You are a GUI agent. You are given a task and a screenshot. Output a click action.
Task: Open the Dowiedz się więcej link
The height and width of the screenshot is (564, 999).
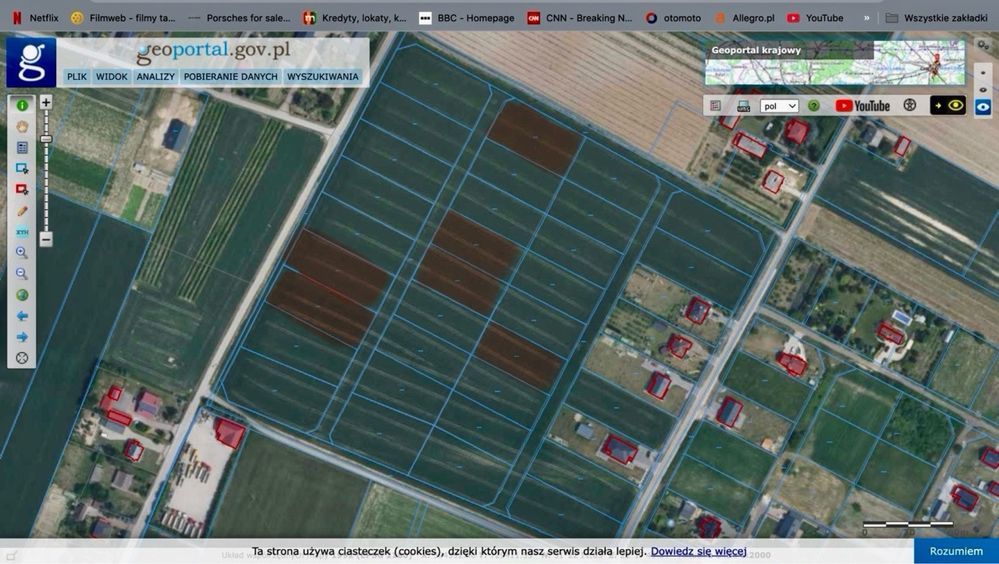(x=698, y=551)
